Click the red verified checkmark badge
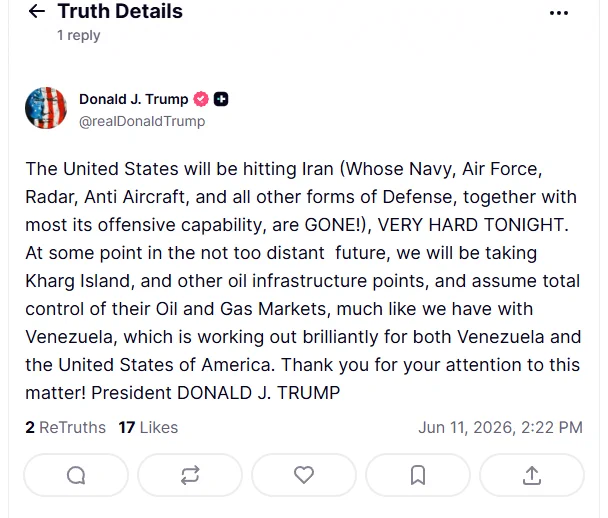608x518 pixels. point(201,99)
